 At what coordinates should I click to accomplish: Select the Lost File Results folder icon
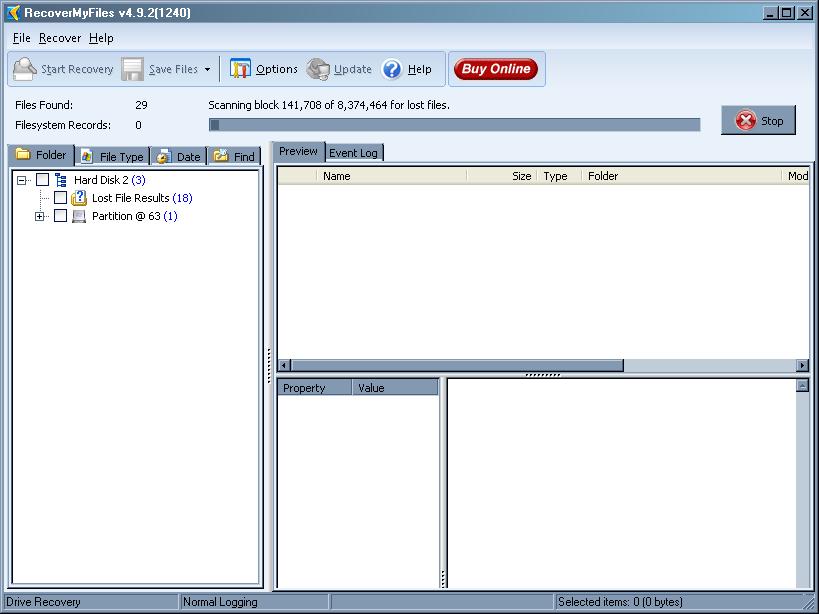click(x=79, y=198)
